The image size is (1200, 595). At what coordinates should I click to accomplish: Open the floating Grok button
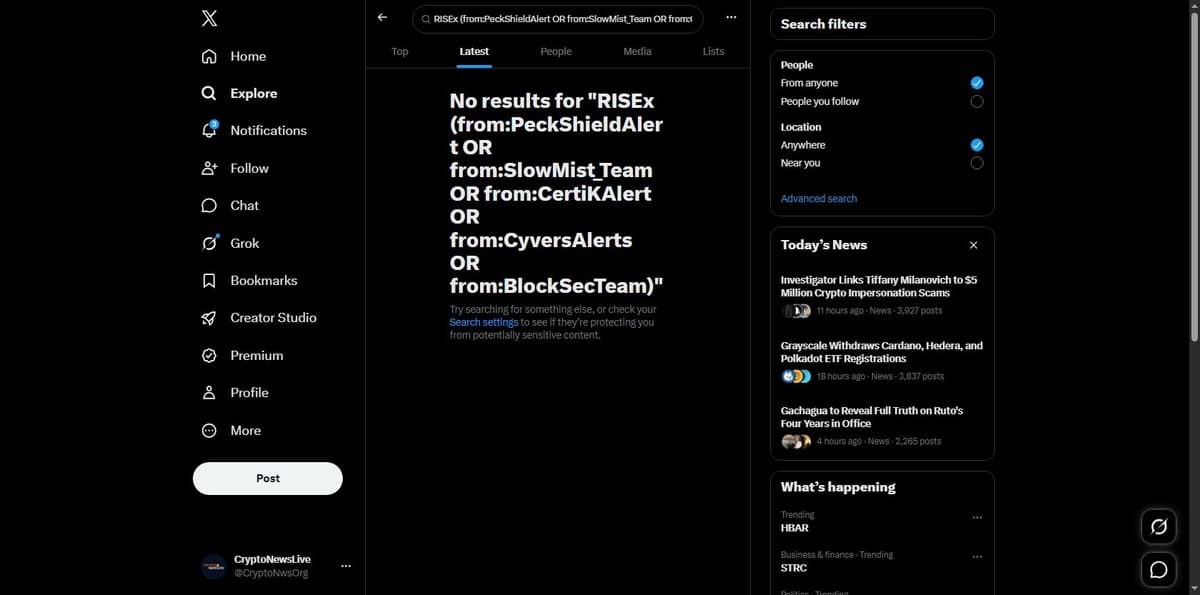(1158, 526)
